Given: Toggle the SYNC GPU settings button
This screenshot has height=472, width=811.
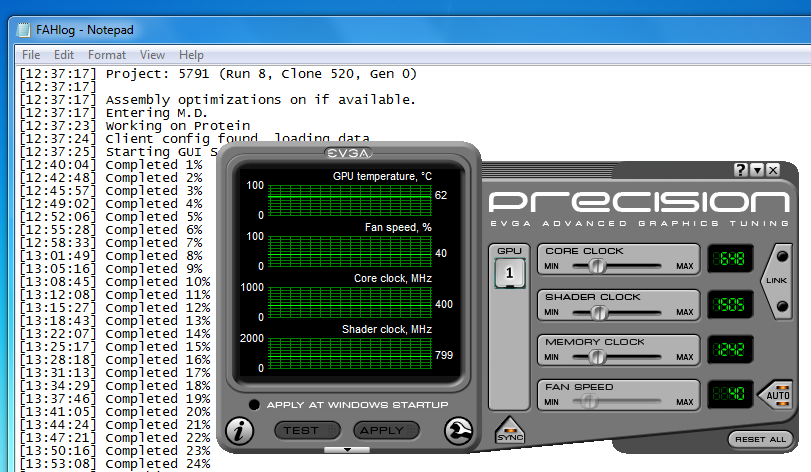Looking at the screenshot, I should point(509,432).
